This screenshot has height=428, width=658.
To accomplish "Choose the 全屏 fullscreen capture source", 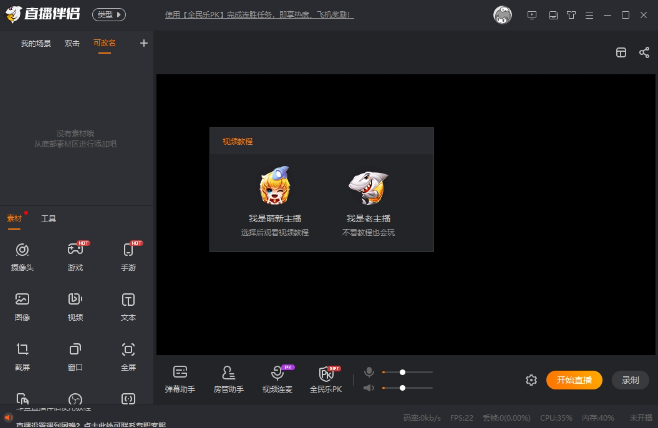I will point(128,356).
